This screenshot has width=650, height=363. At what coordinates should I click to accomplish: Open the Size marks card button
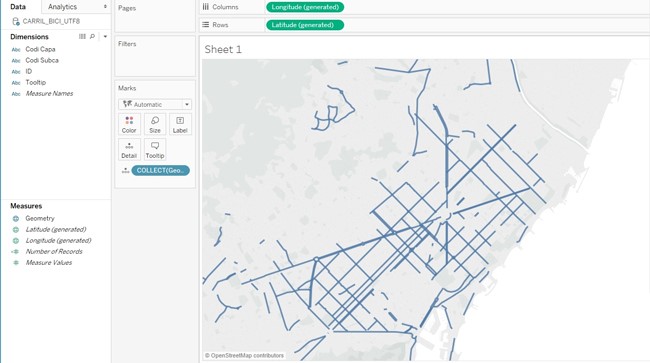(x=155, y=124)
